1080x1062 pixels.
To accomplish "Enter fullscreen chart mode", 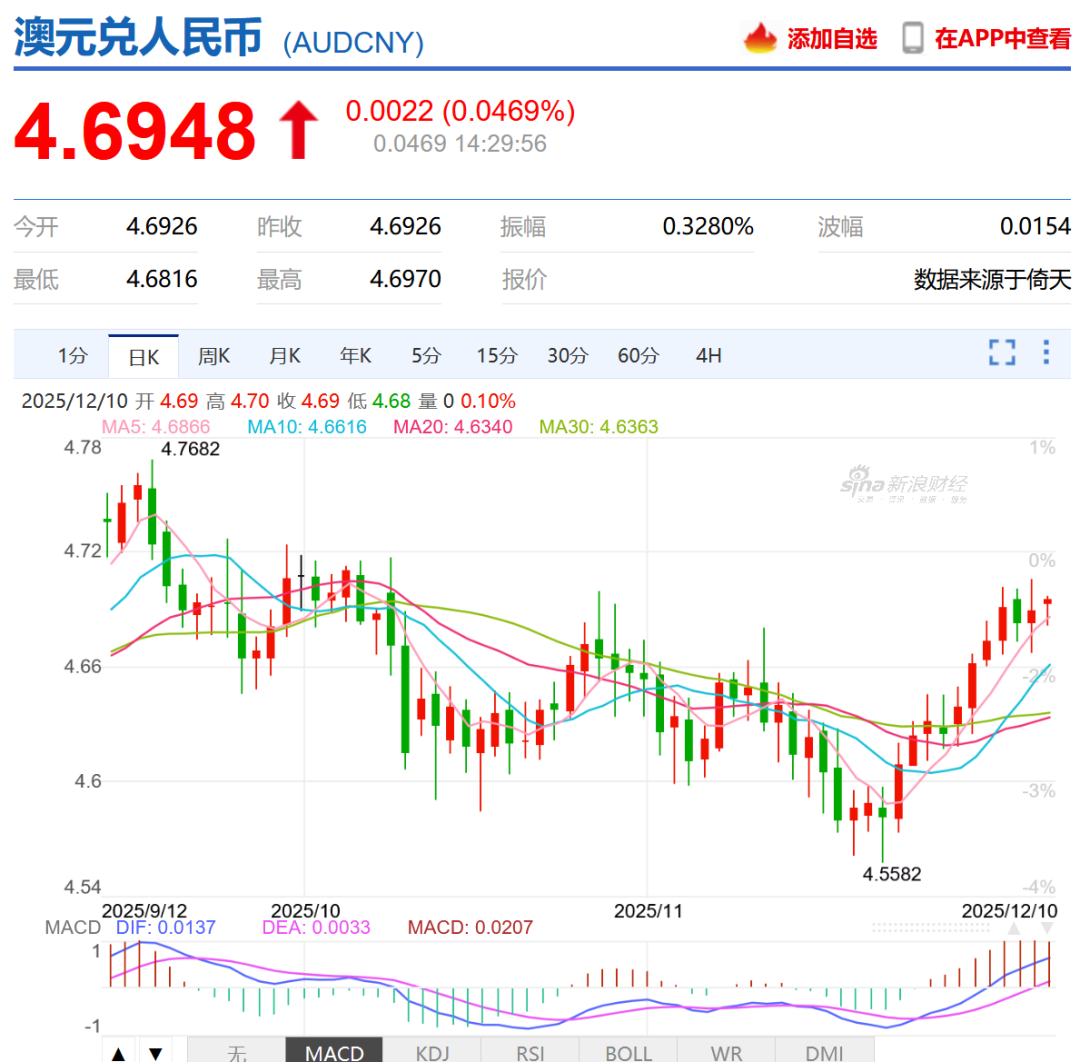I will tap(1002, 352).
